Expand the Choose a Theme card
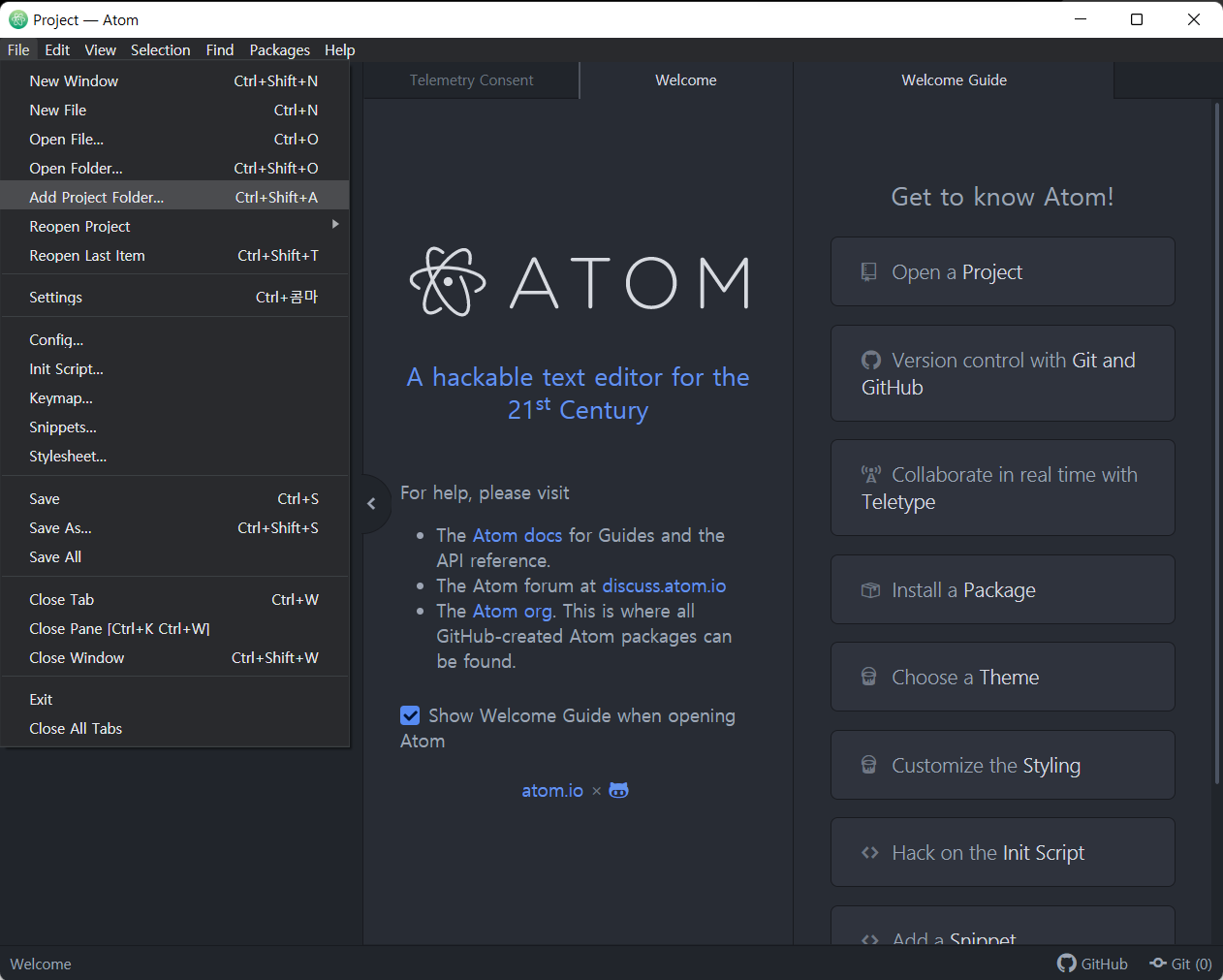This screenshot has height=980, width=1223. point(1003,678)
